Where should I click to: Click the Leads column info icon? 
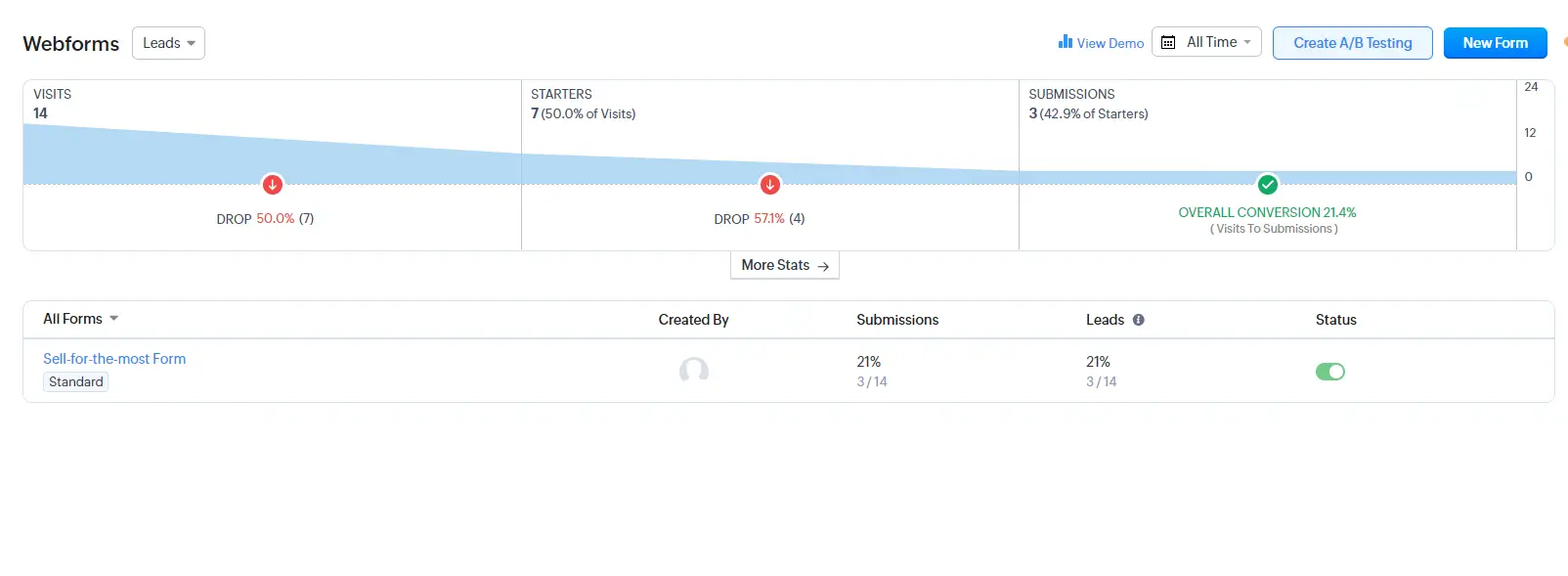tap(1138, 320)
